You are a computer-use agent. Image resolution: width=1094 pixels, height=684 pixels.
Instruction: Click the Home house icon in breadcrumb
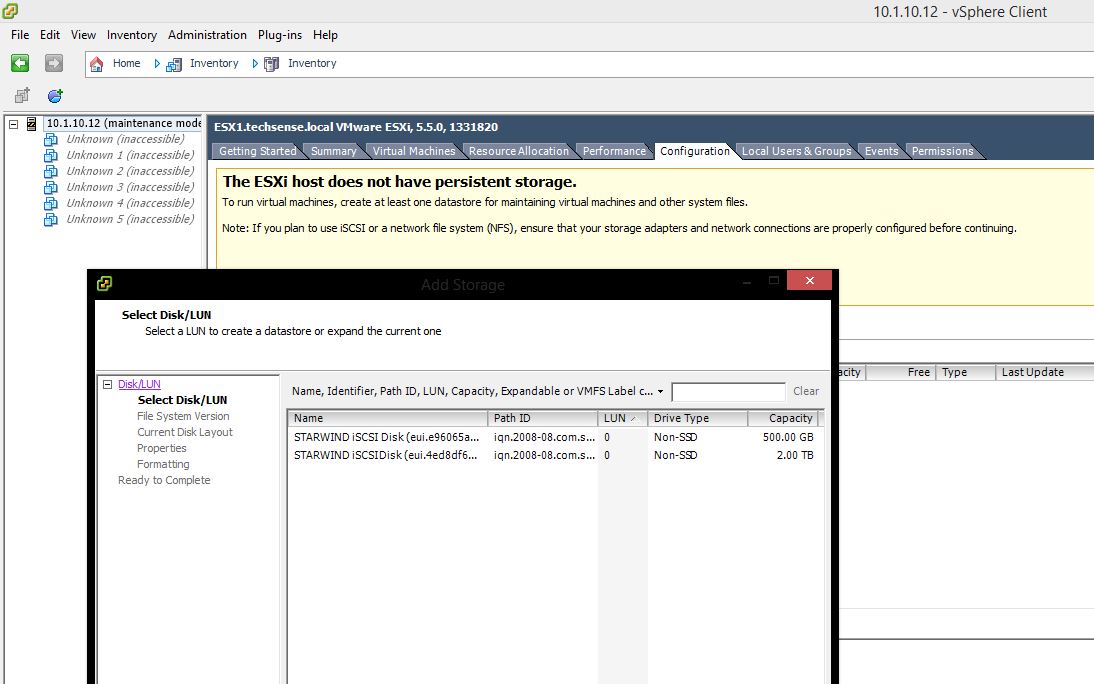[97, 64]
